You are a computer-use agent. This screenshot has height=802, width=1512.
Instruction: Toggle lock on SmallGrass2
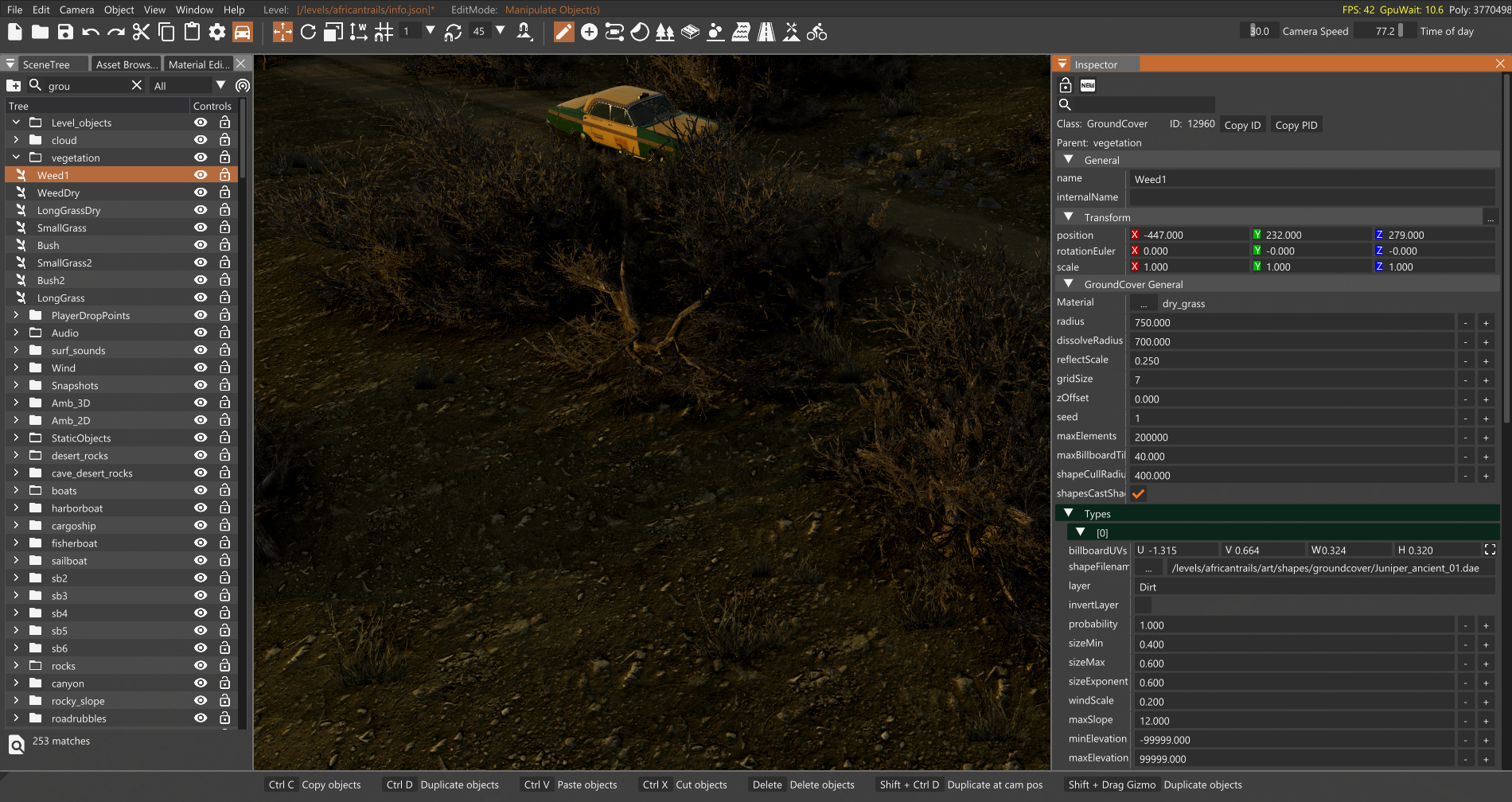point(225,263)
